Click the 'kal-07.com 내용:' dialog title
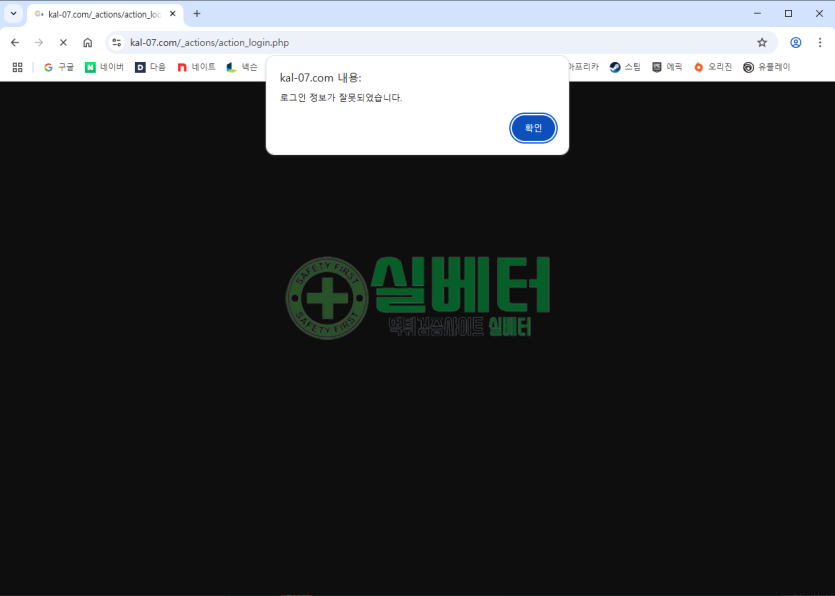 pos(321,78)
